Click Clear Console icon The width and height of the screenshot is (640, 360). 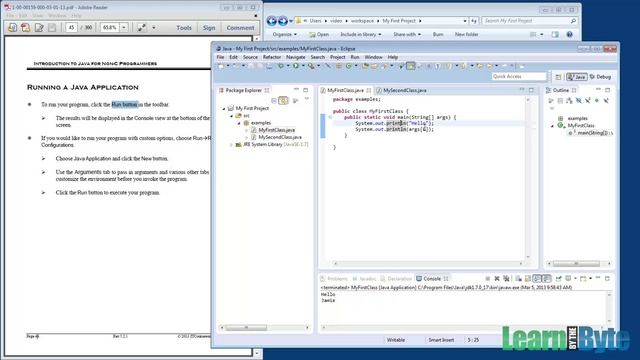tap(518, 279)
